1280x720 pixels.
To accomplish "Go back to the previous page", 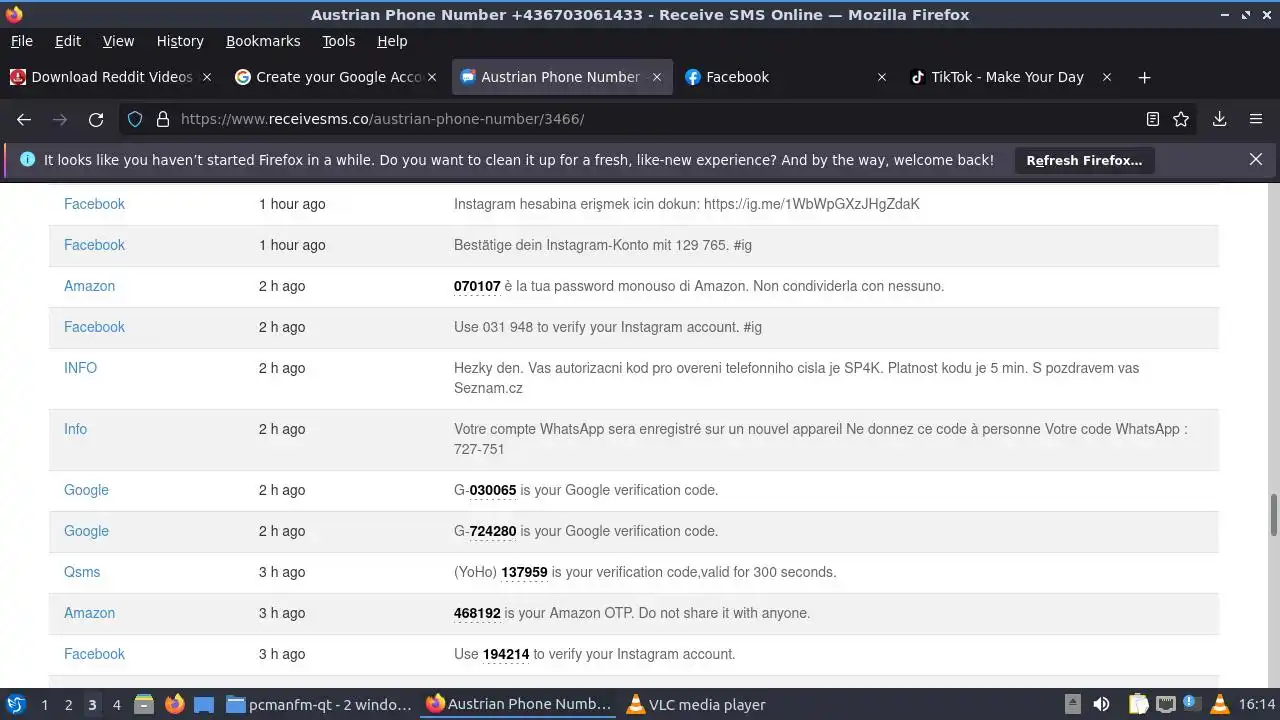I will [x=24, y=119].
